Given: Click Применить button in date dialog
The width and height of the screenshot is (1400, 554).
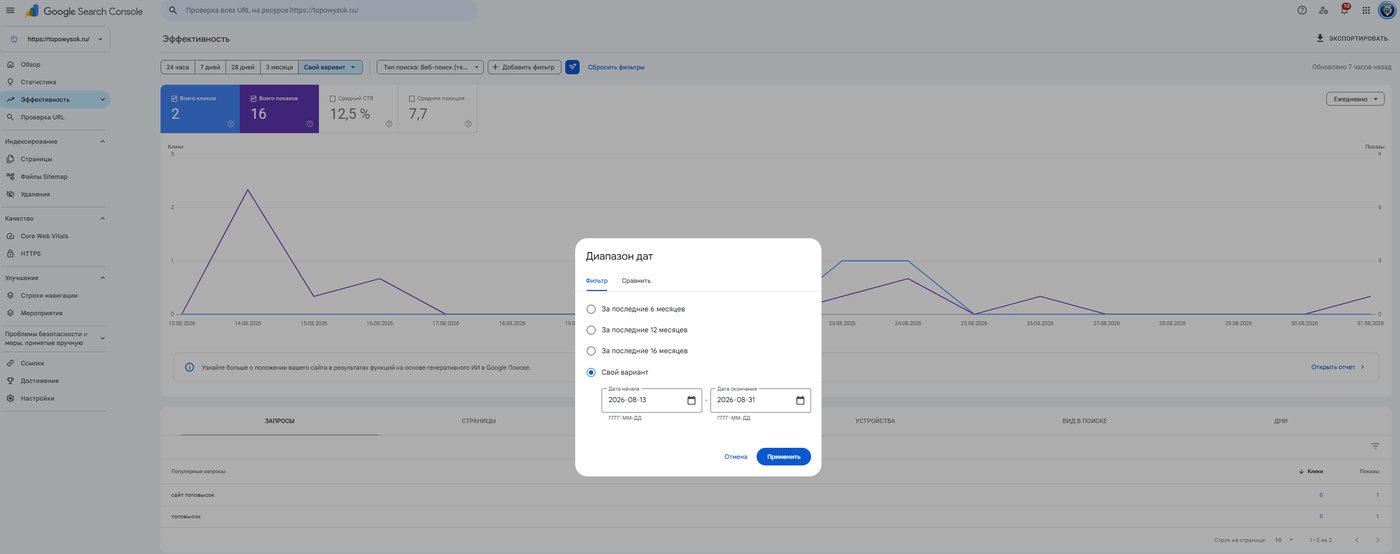Looking at the screenshot, I should (784, 457).
